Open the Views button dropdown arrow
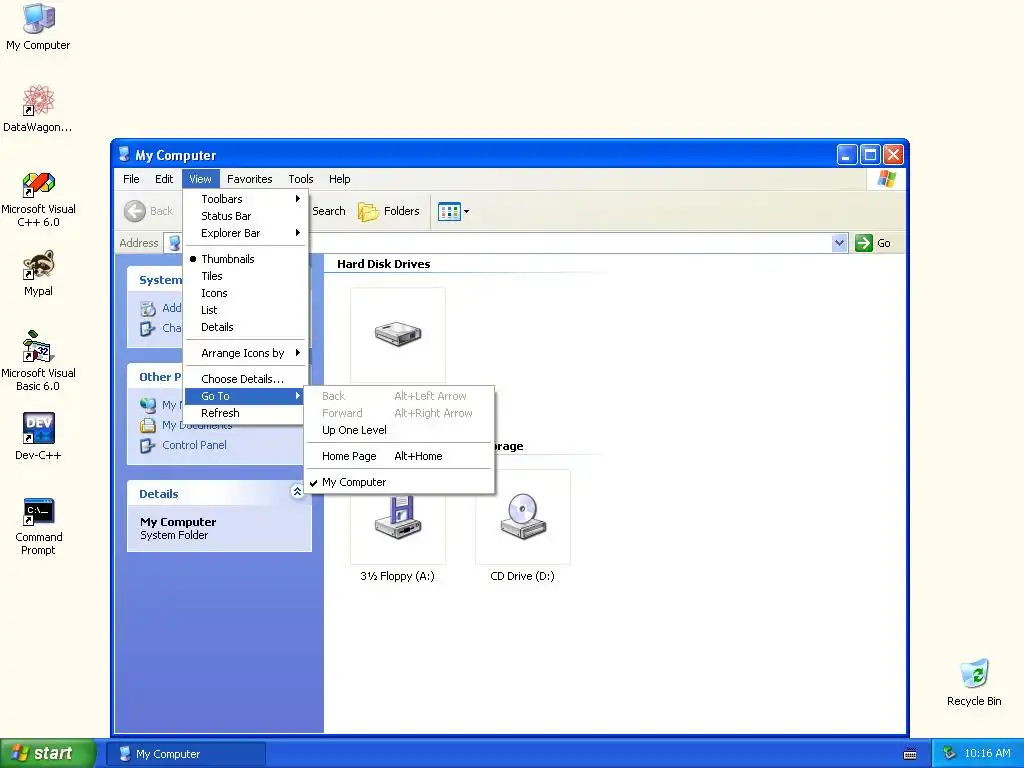The image size is (1024, 768). (x=466, y=212)
